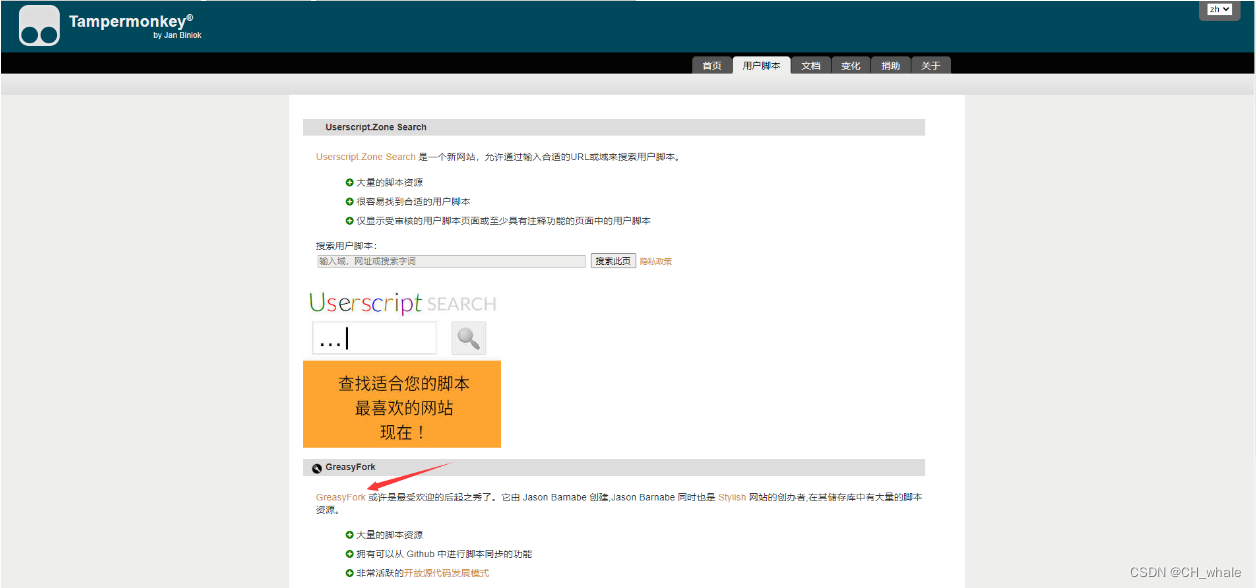Click the Tampermonkey logo icon
The width and height of the screenshot is (1256, 588).
click(x=38, y=24)
